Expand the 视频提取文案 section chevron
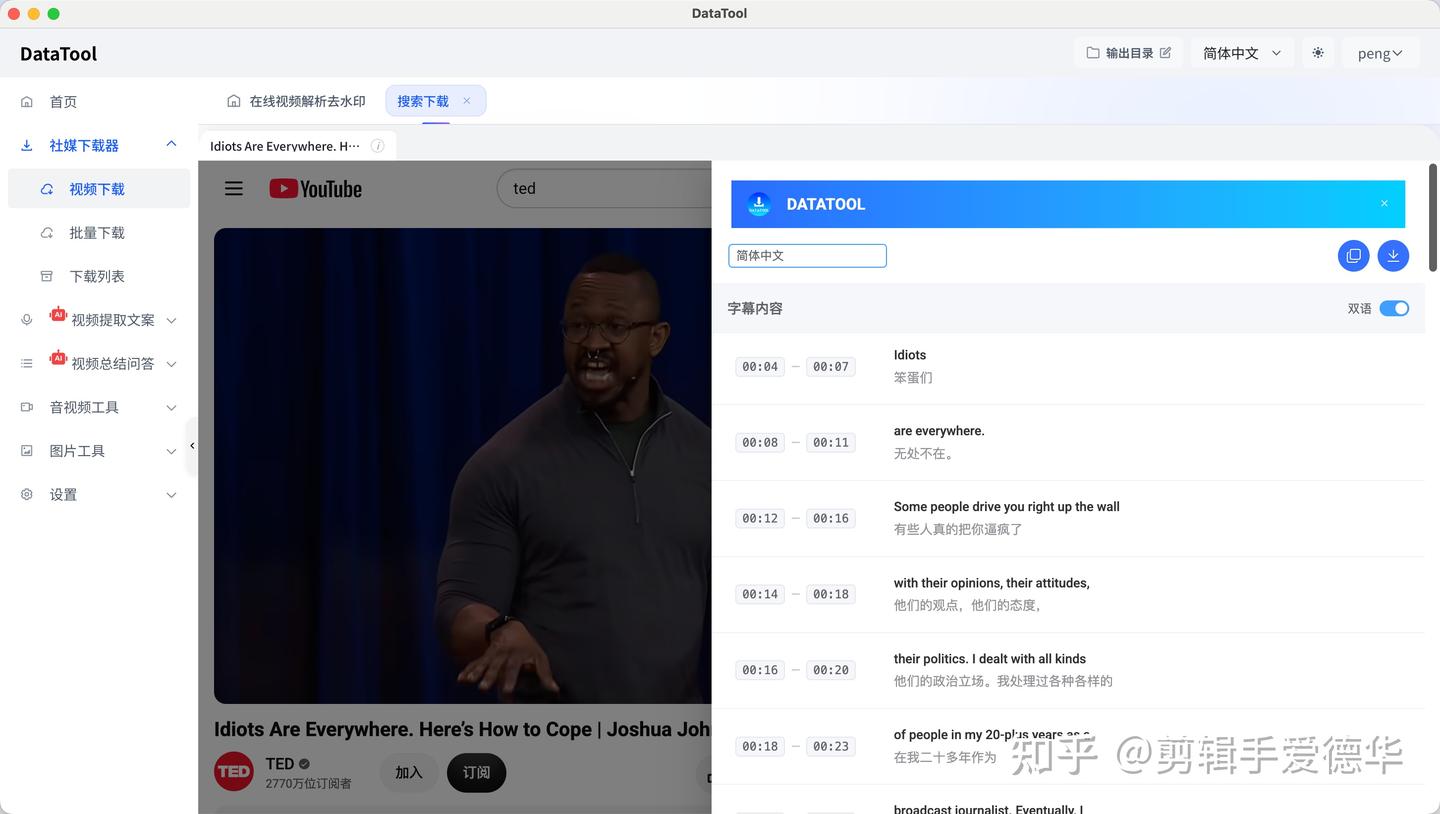 click(x=171, y=320)
